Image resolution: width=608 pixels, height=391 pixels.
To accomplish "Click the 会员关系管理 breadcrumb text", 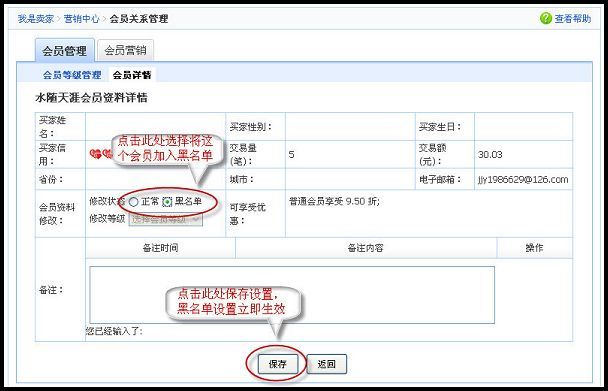I will [139, 19].
